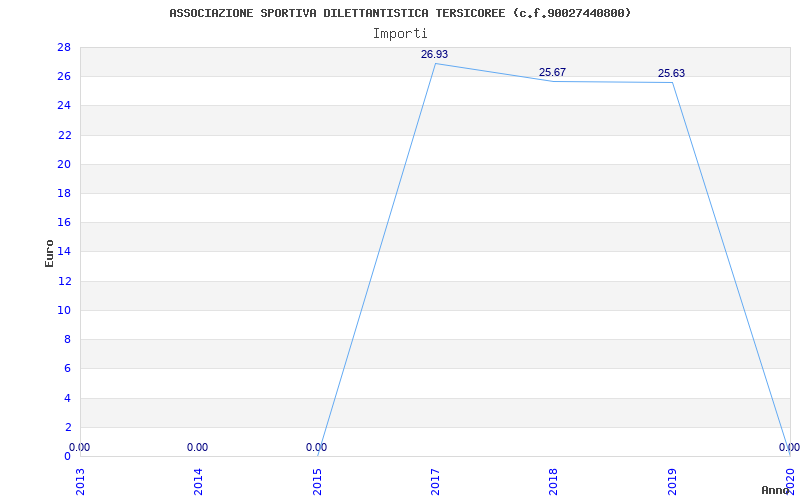The image size is (800, 500).
Task: Select the 2014 x-axis year label
Action: pyautogui.click(x=198, y=482)
